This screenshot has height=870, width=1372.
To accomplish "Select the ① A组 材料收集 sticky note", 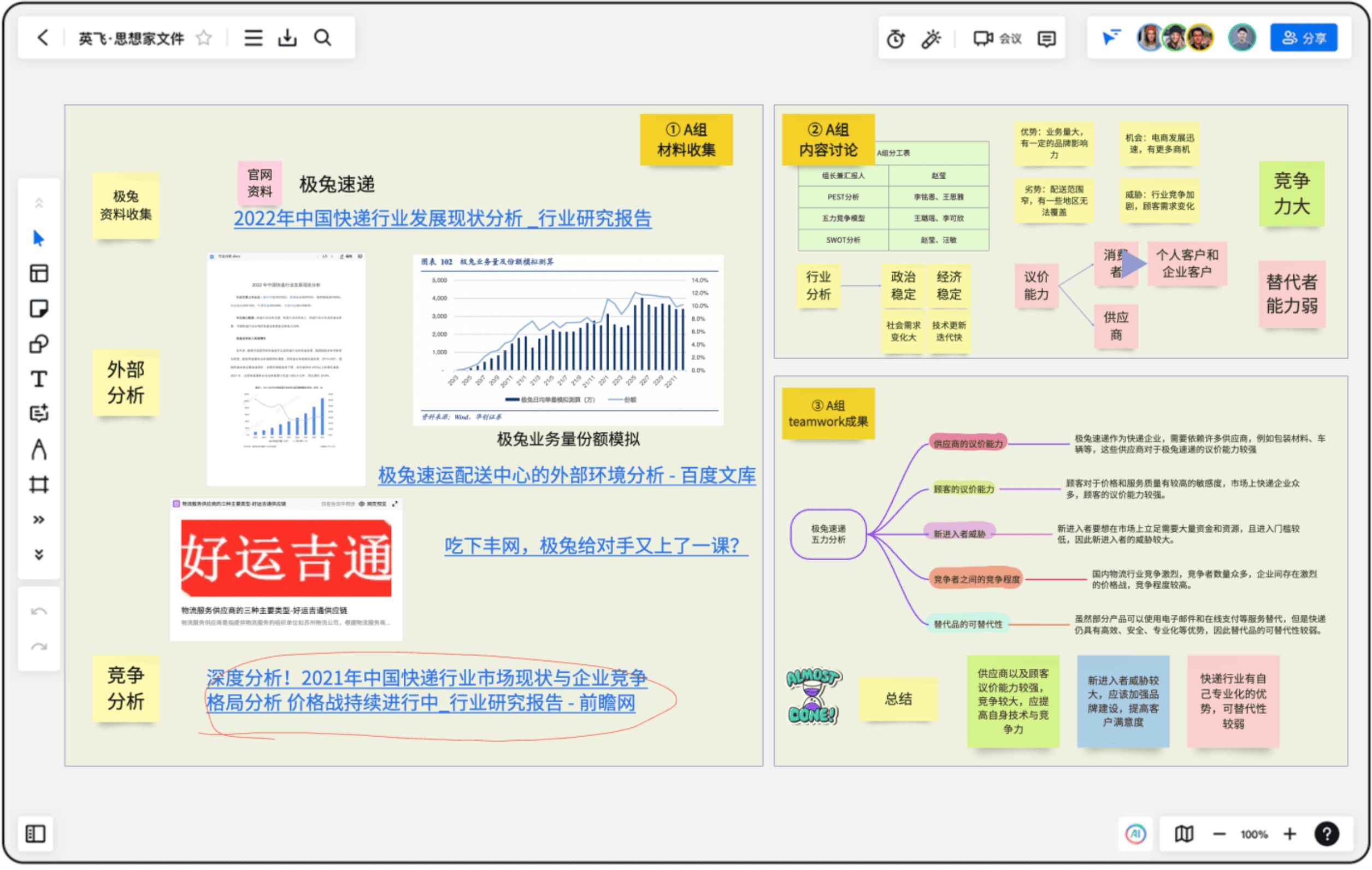I will tap(686, 139).
